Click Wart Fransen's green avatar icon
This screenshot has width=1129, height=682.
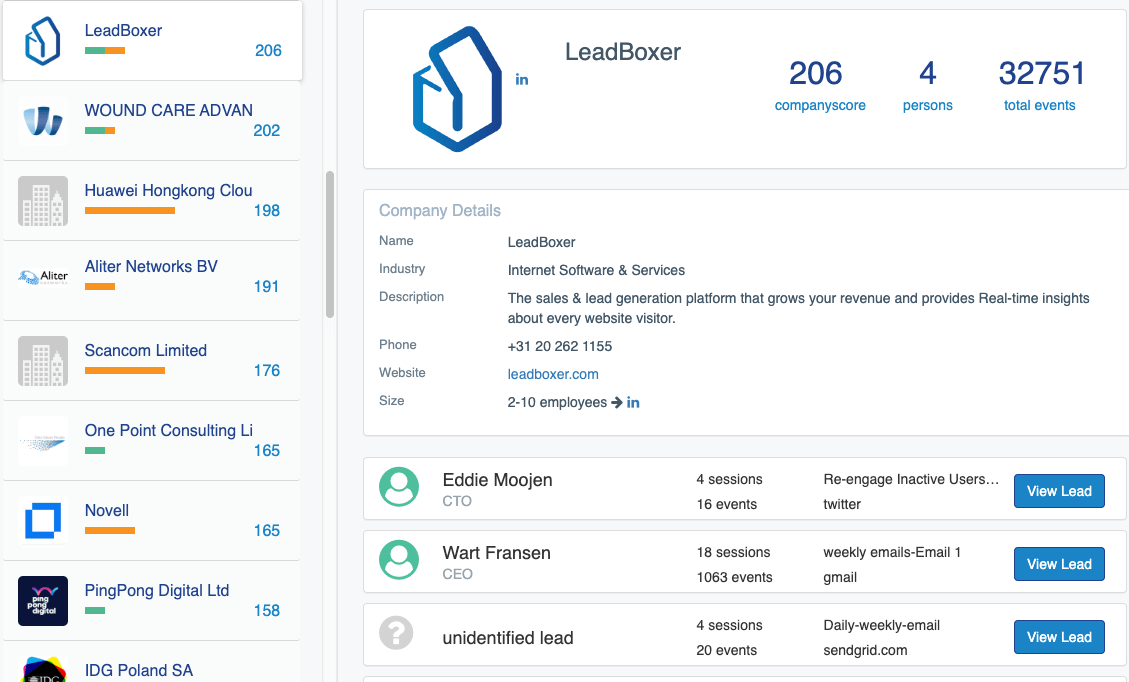click(399, 560)
